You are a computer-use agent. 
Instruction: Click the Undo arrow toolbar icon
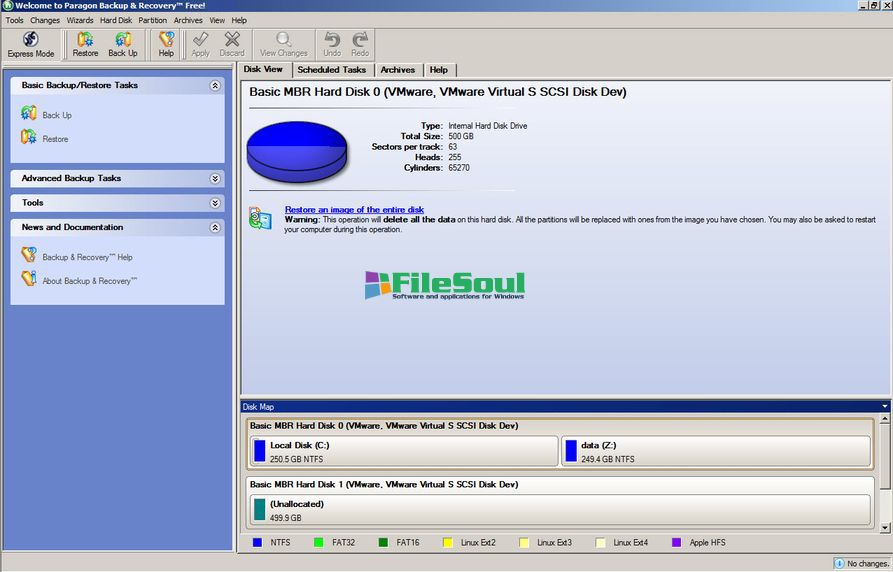pos(332,40)
